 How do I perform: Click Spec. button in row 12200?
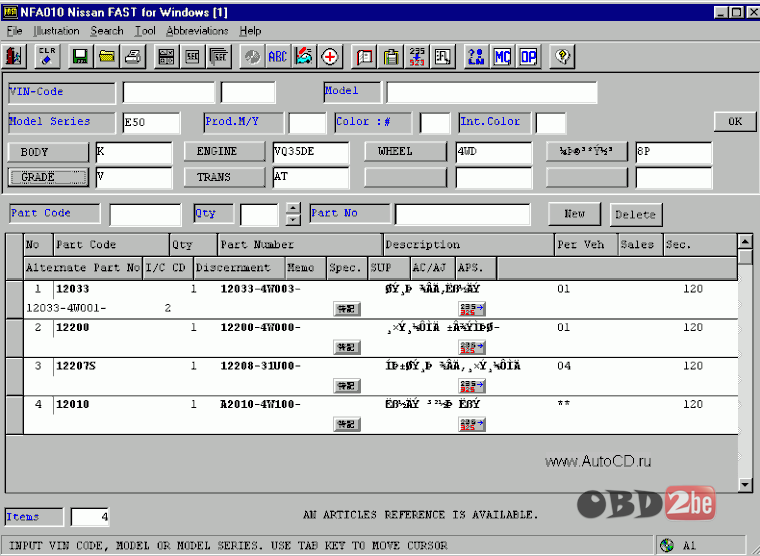pyautogui.click(x=347, y=347)
